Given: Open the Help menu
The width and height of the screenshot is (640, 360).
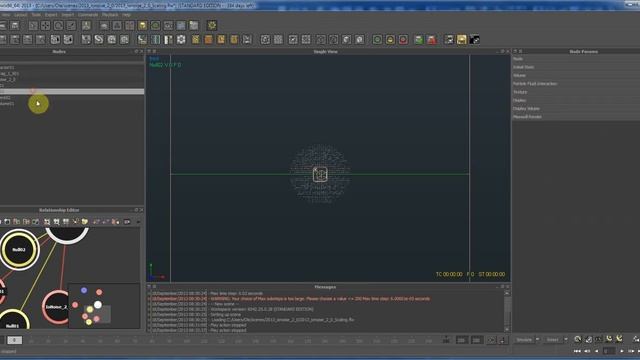Looking at the screenshot, I should (127, 15).
